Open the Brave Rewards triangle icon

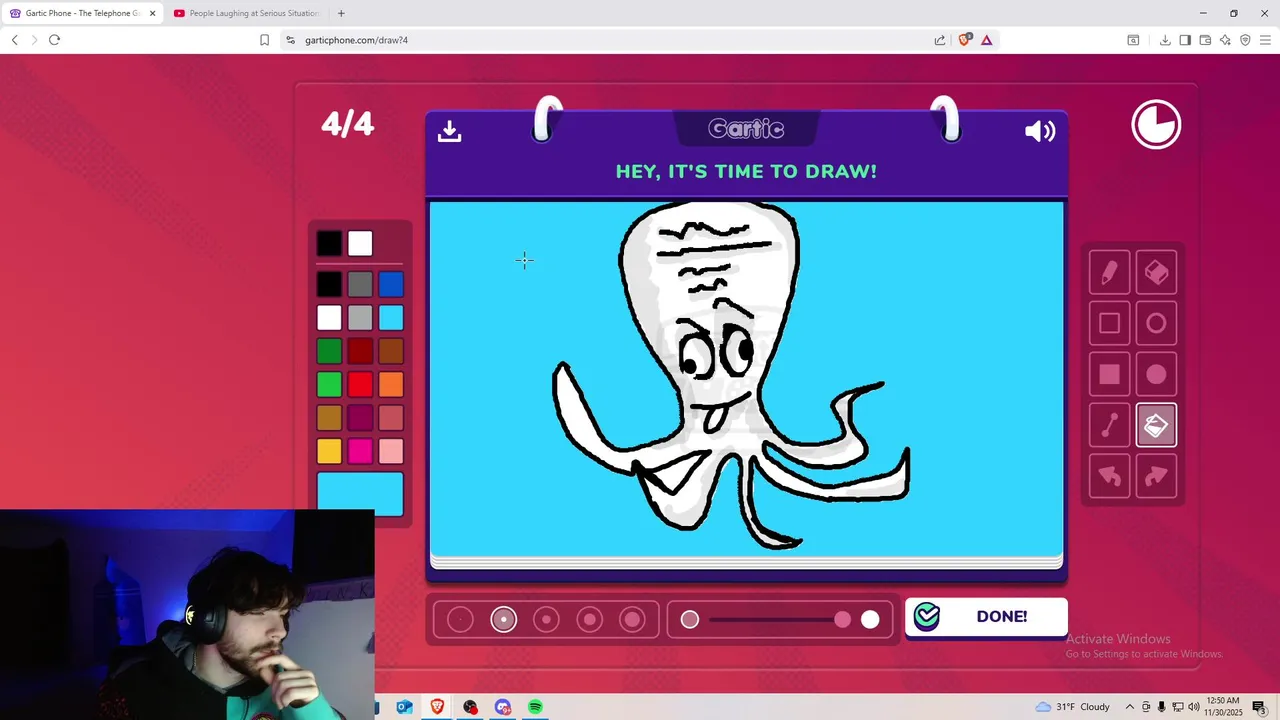tap(986, 40)
